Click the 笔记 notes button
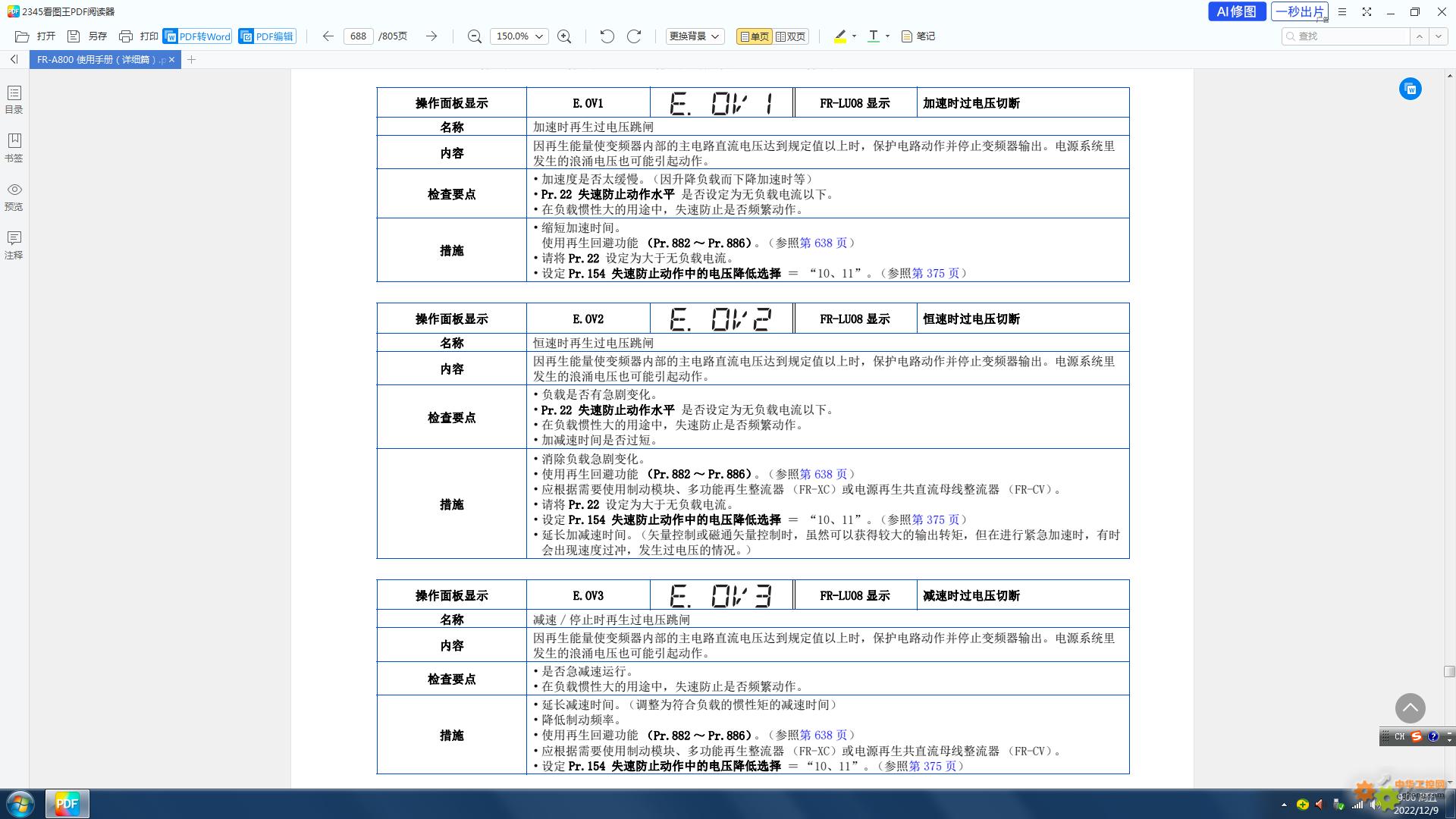The image size is (1456, 819). [918, 36]
